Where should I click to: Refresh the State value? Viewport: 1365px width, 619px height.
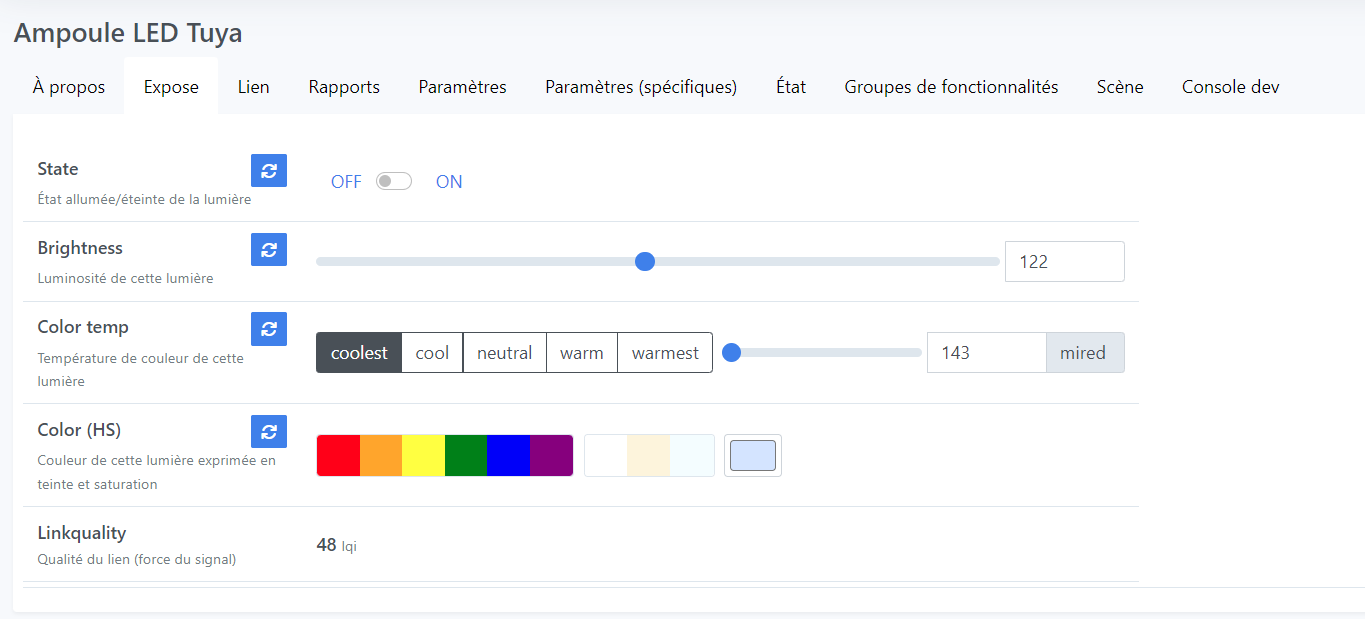(269, 171)
